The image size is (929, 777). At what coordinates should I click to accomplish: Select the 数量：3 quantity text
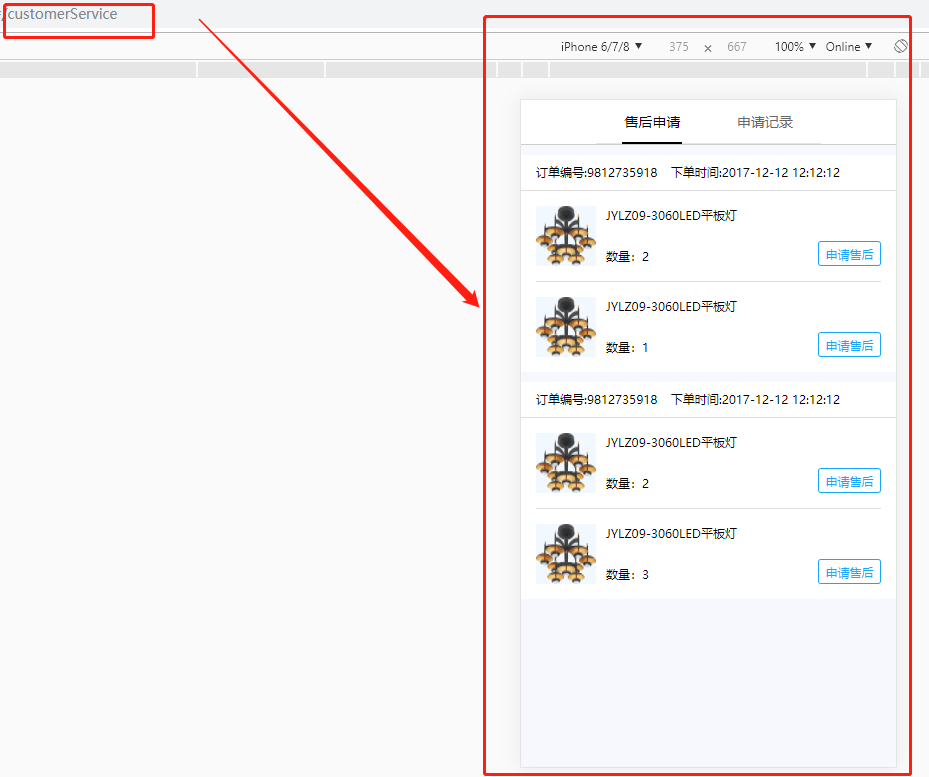tap(627, 574)
